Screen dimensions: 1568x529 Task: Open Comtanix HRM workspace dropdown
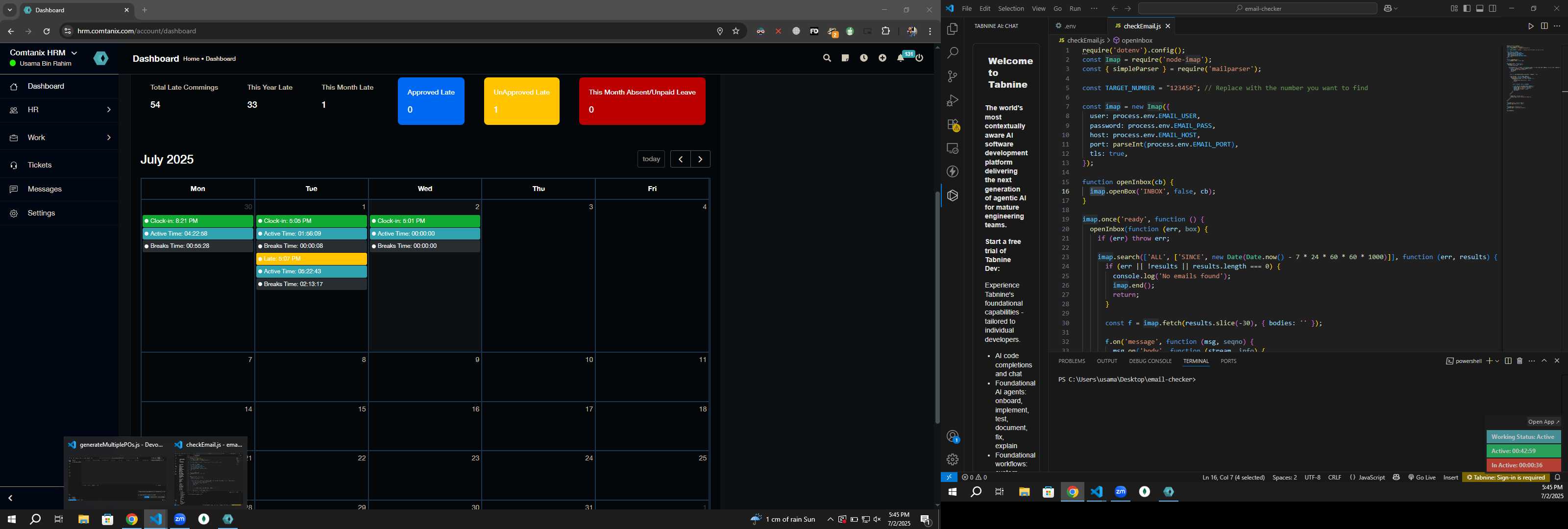coord(43,53)
